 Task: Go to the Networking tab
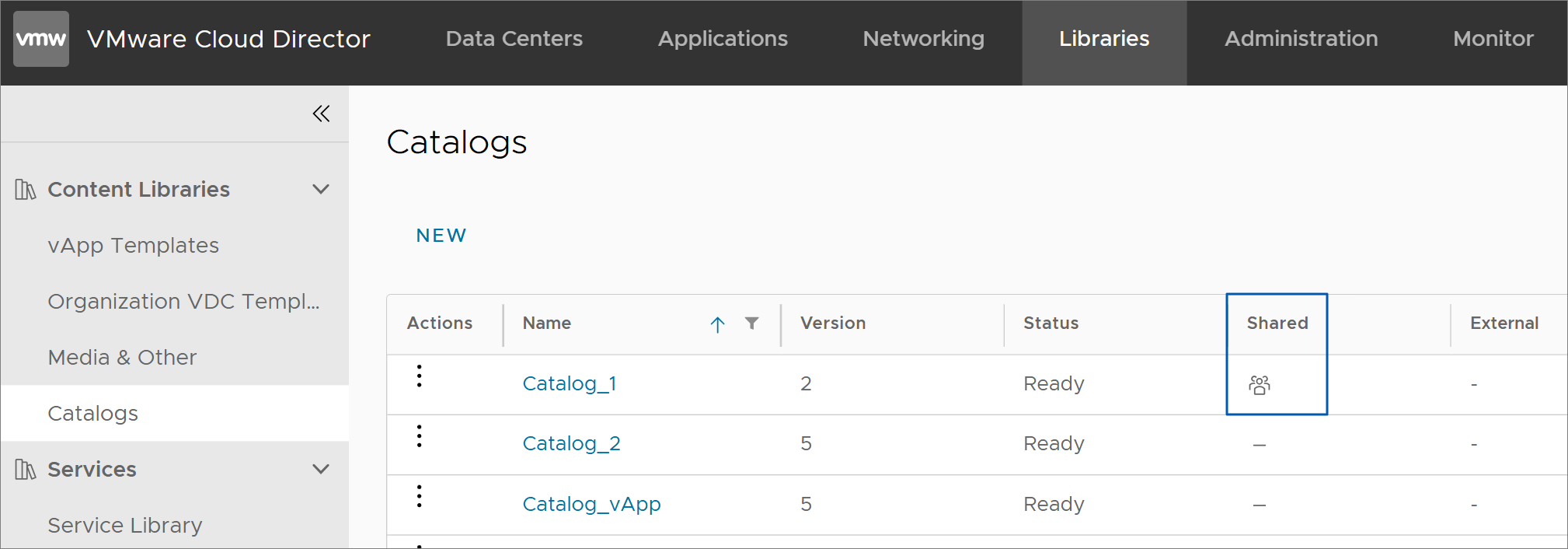tap(924, 39)
